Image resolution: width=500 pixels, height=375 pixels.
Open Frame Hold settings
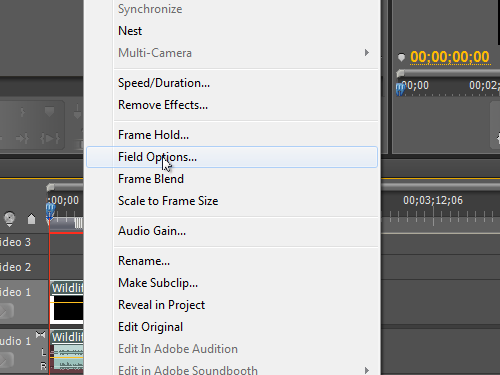pos(153,135)
